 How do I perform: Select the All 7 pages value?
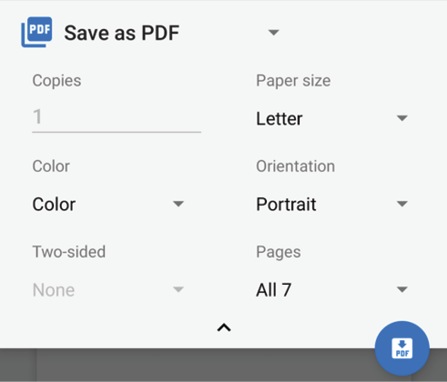(274, 290)
